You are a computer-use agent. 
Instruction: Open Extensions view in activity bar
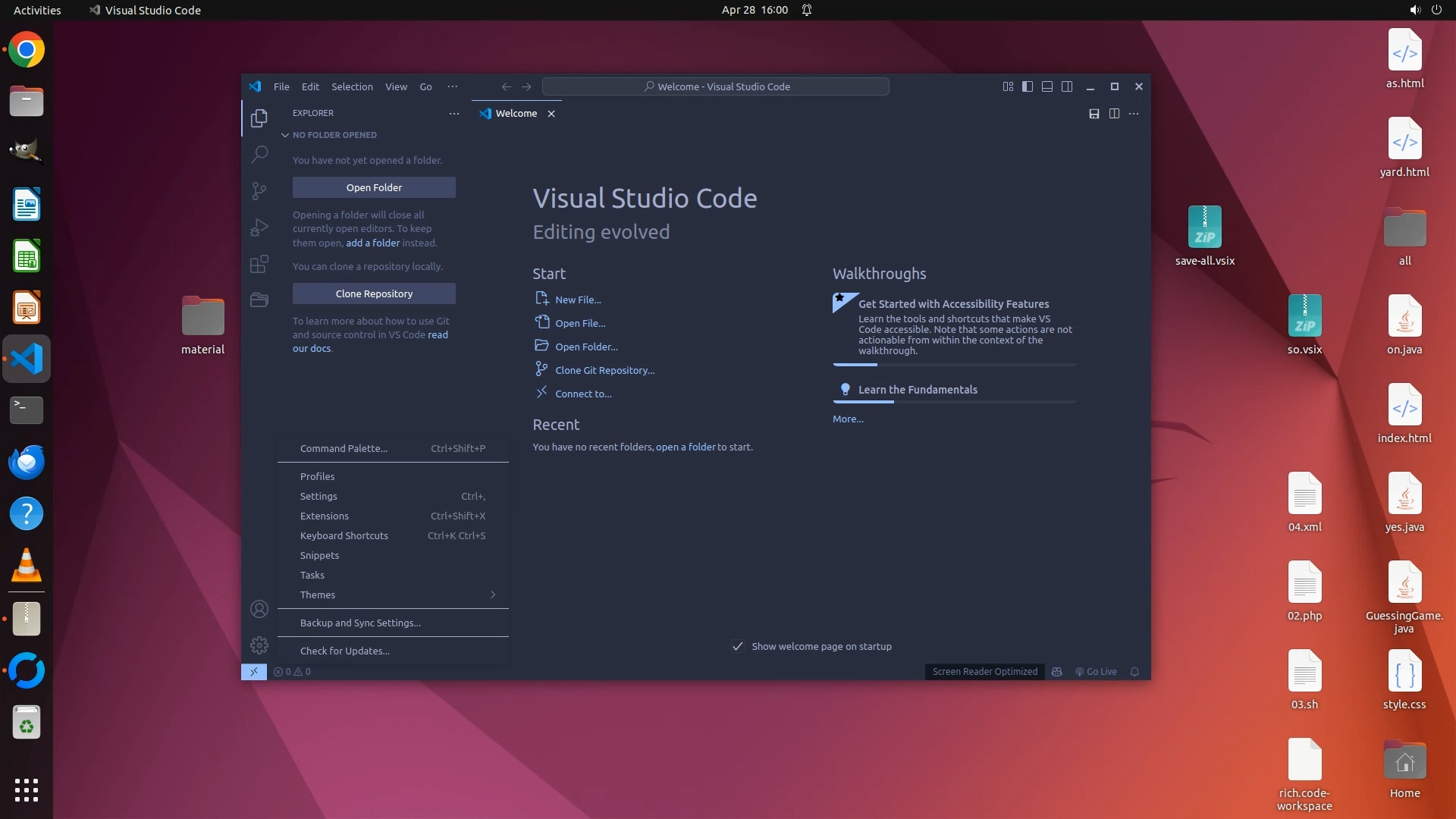259,263
